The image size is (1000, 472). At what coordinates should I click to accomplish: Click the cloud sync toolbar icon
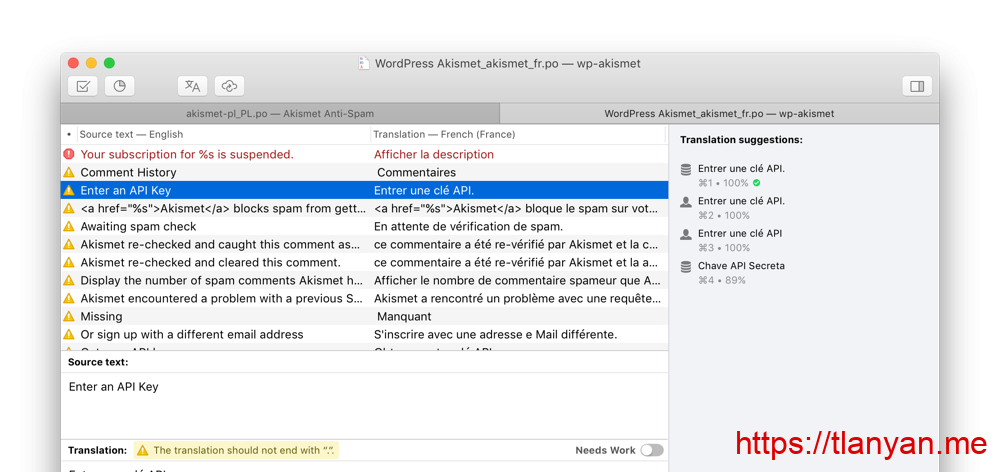point(229,86)
